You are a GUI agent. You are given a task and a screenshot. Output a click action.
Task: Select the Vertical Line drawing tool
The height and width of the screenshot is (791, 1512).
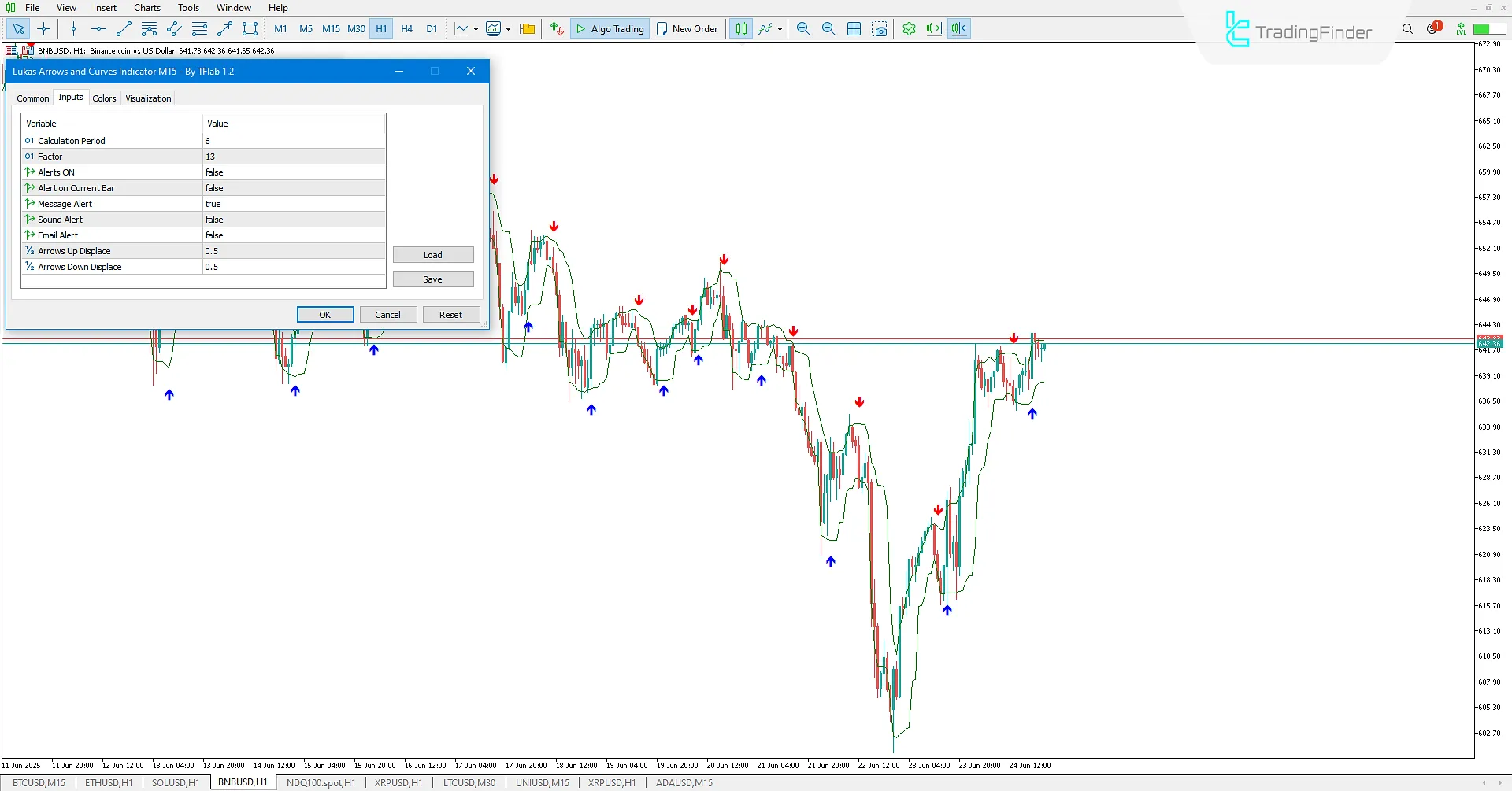tap(73, 28)
